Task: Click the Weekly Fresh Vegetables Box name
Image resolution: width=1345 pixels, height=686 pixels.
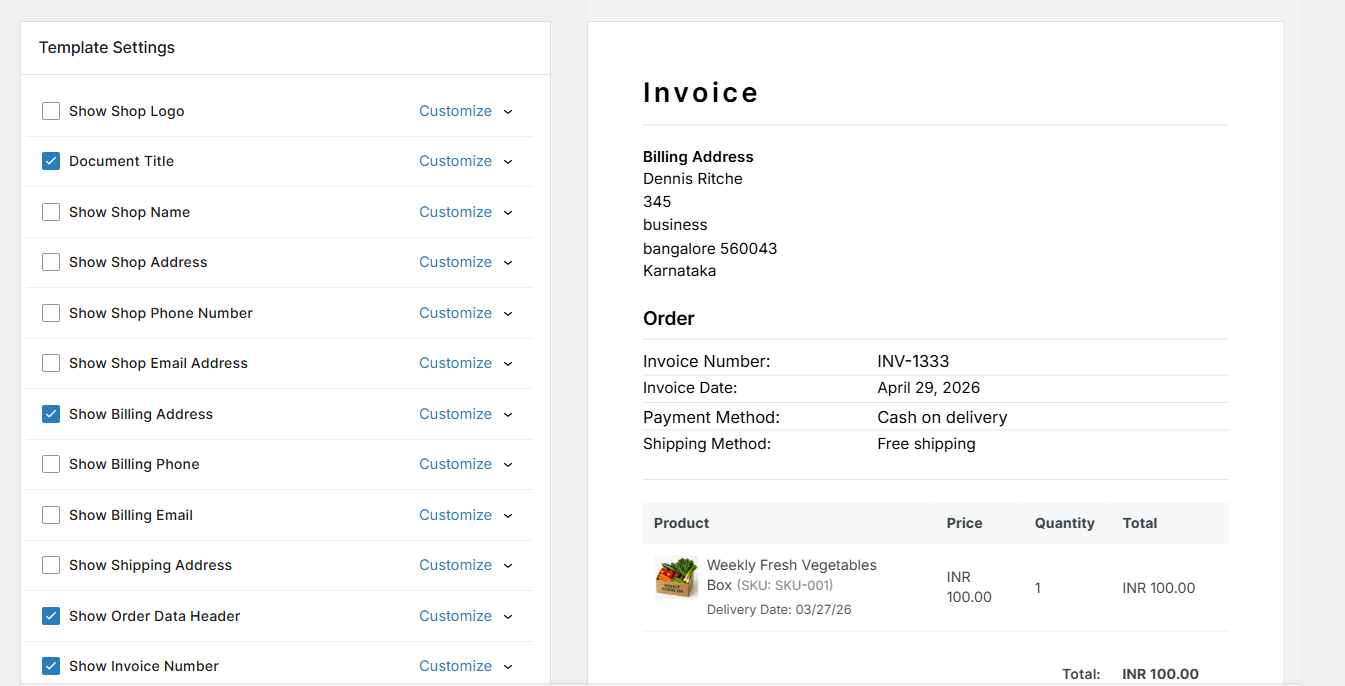Action: [x=792, y=575]
